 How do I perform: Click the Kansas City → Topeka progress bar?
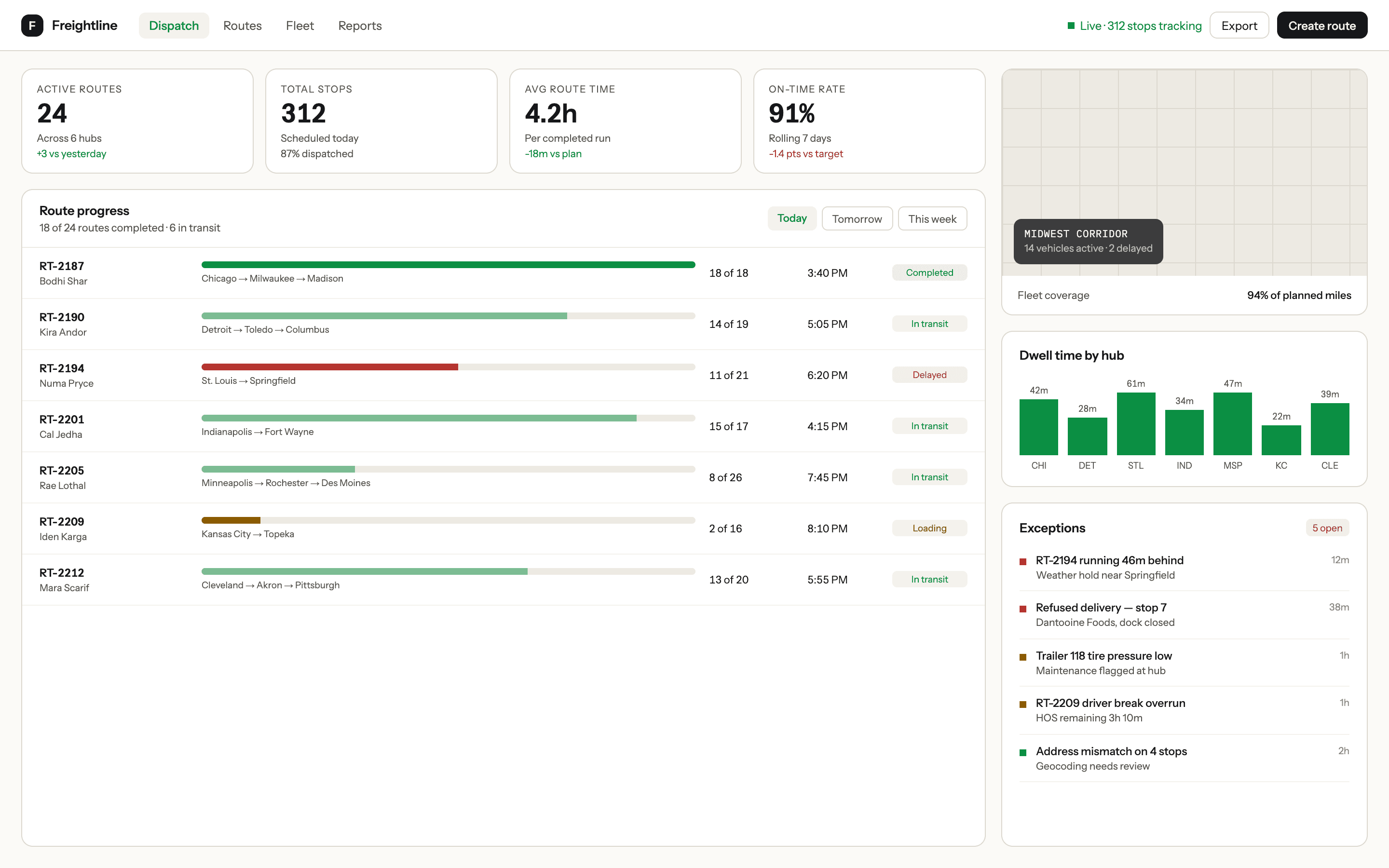(x=448, y=520)
